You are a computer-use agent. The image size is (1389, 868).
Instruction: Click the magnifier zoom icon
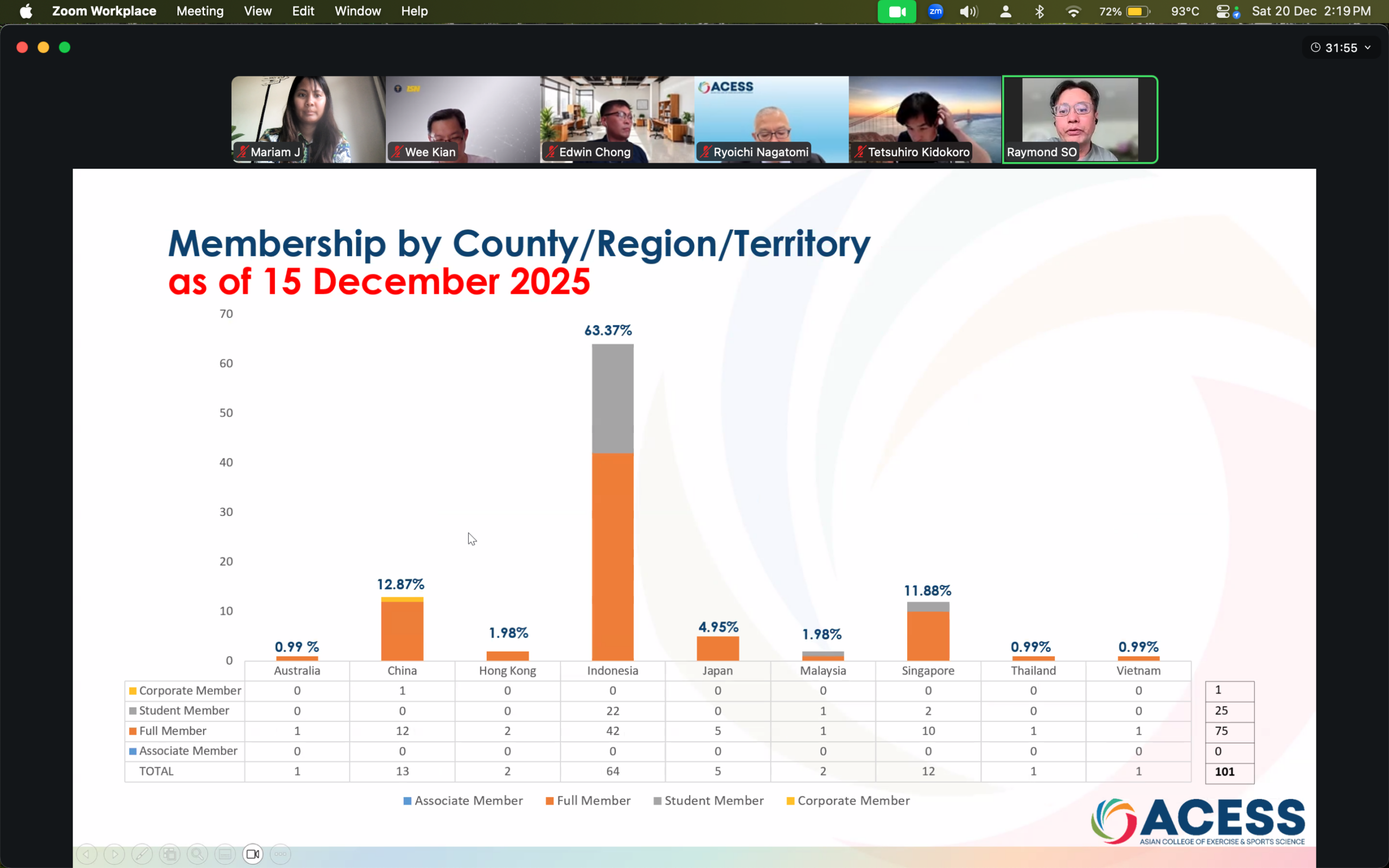197,854
